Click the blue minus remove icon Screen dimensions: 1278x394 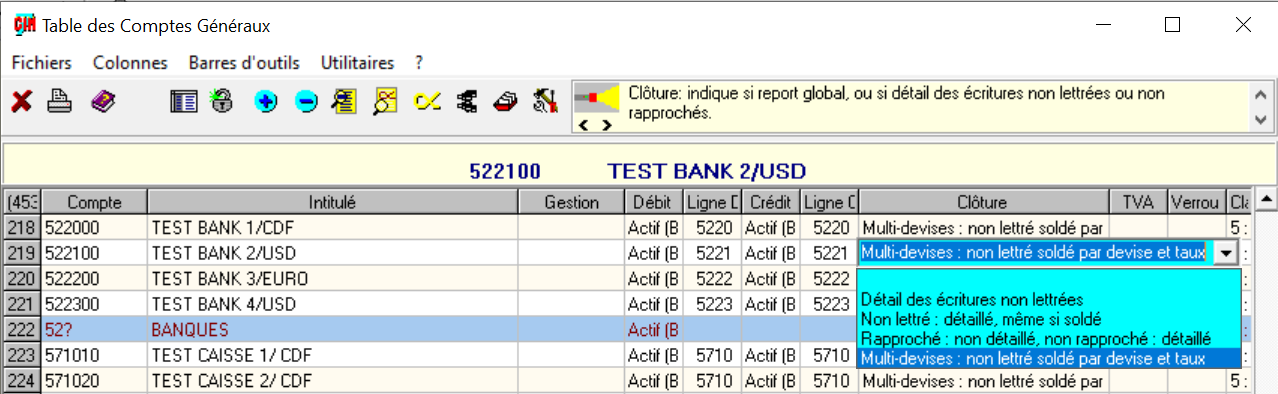(306, 101)
